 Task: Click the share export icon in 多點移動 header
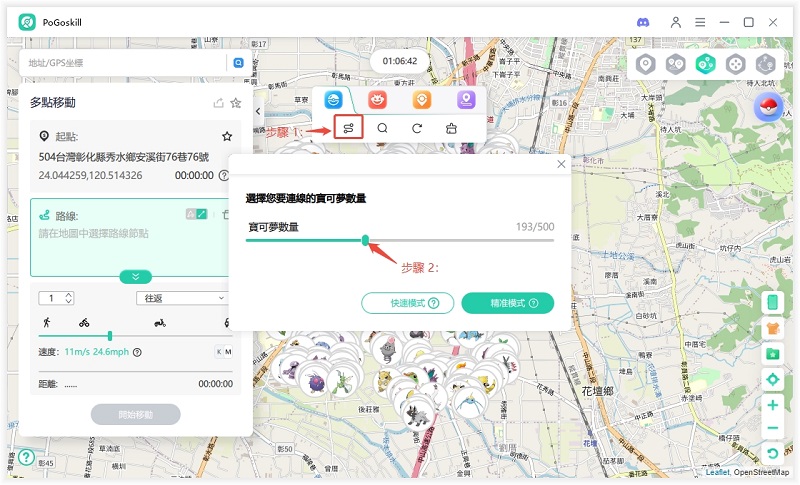click(x=218, y=103)
